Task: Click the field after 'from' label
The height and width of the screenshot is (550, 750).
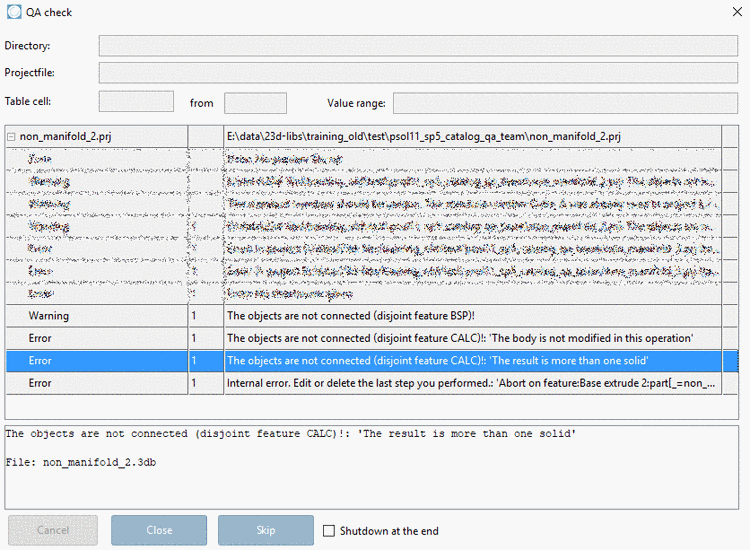Action: [255, 103]
